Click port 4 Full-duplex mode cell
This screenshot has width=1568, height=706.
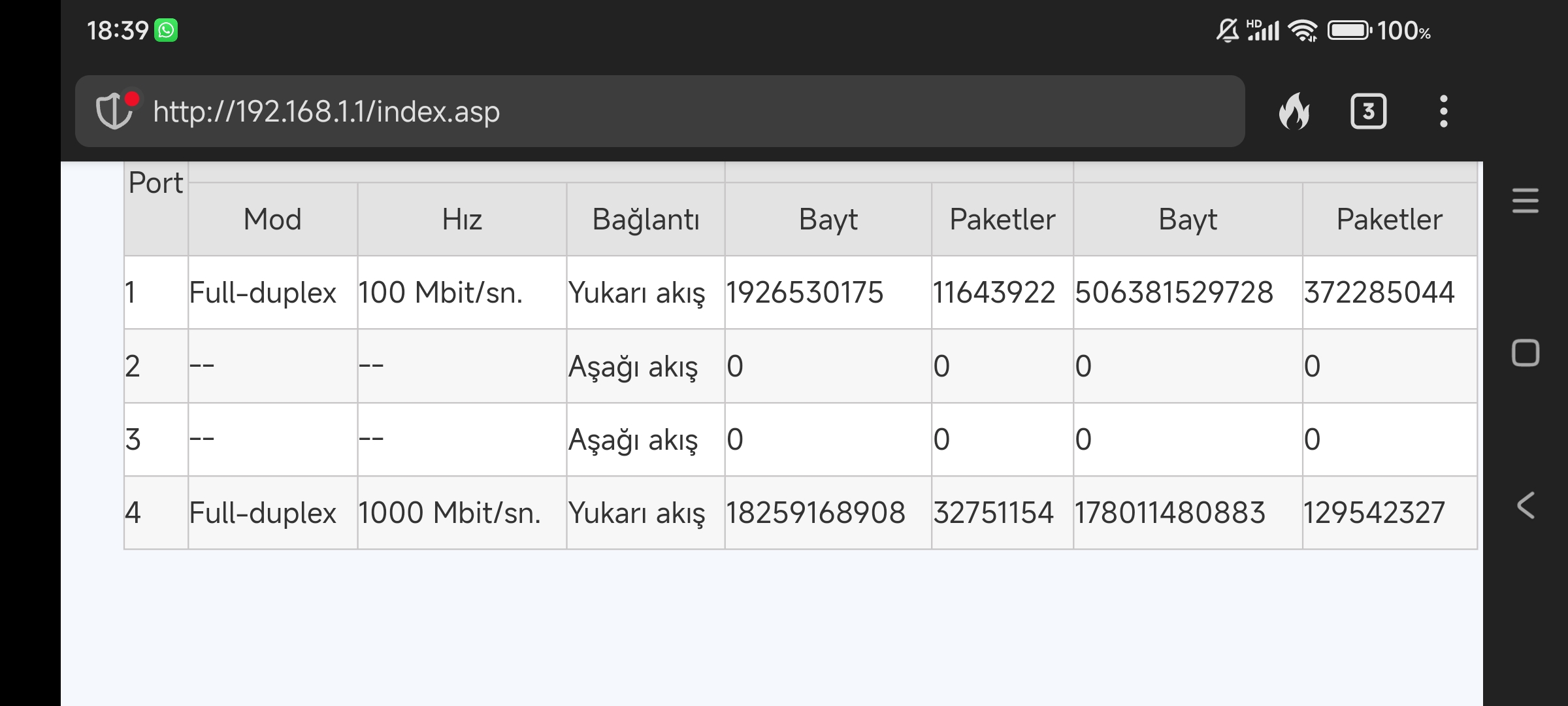click(x=263, y=513)
